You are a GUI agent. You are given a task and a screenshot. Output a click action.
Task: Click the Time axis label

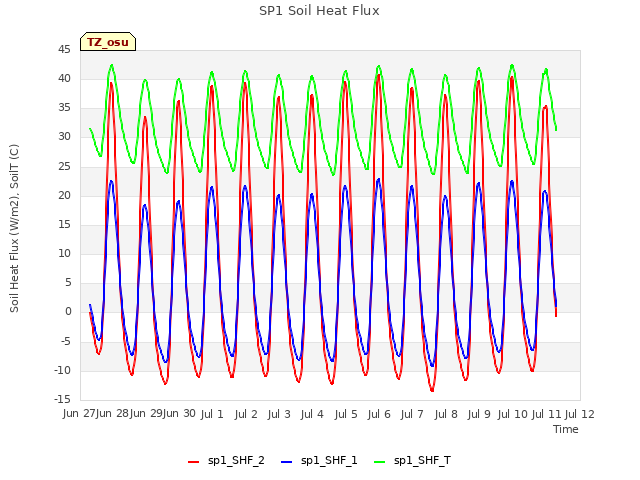(x=566, y=429)
